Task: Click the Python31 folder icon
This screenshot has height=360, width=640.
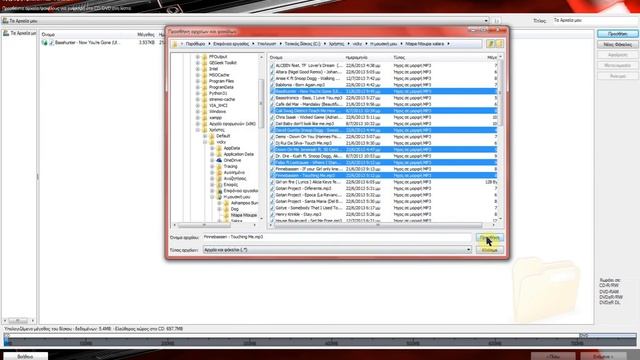Action: (204, 93)
